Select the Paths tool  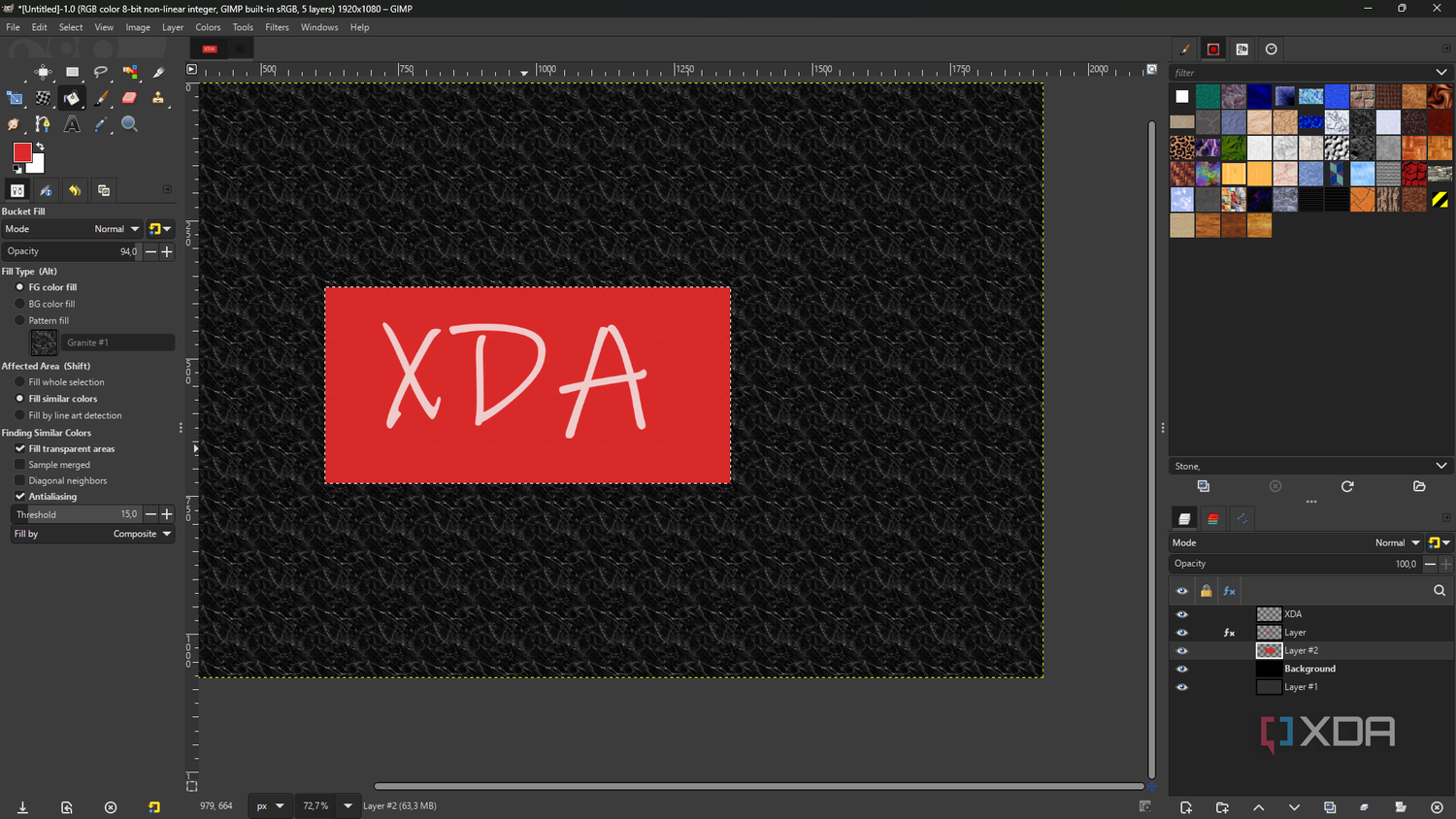point(43,124)
